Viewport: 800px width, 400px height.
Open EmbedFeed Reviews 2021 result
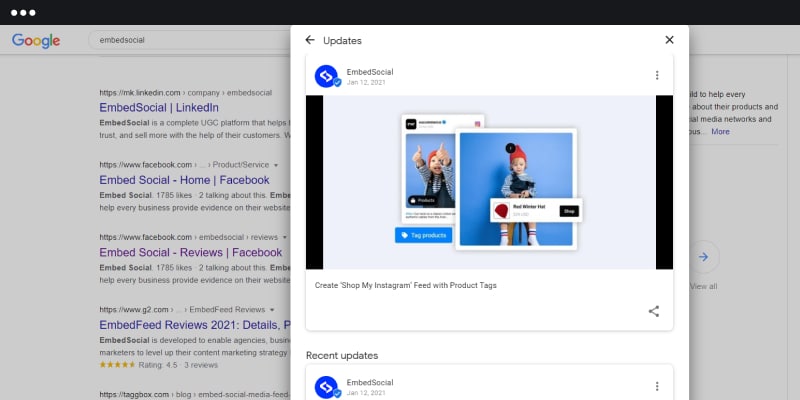coord(195,325)
